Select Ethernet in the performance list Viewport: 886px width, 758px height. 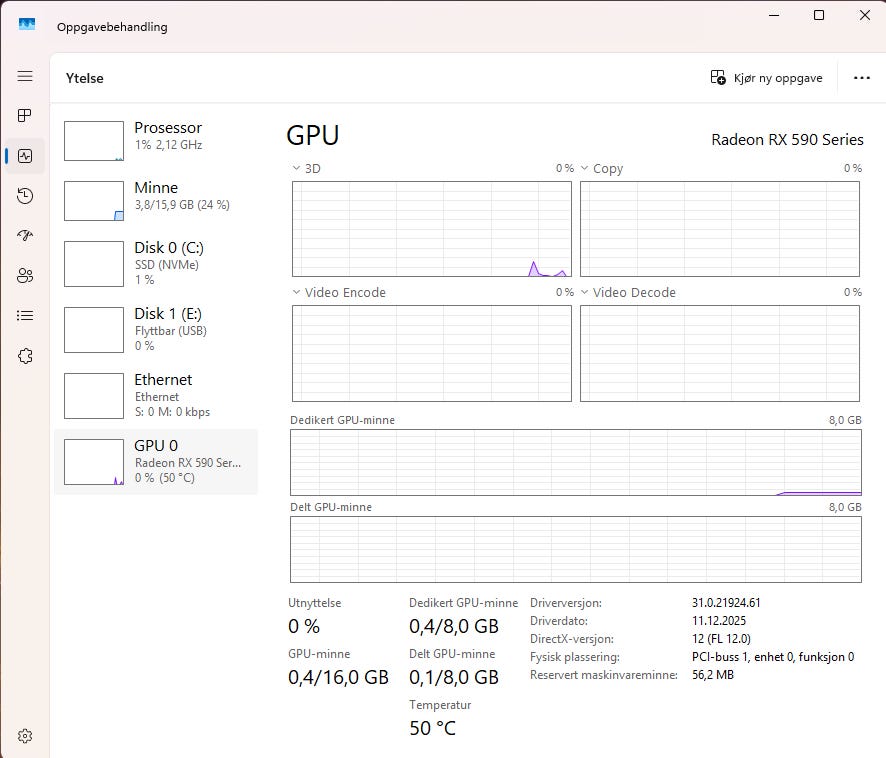[156, 396]
